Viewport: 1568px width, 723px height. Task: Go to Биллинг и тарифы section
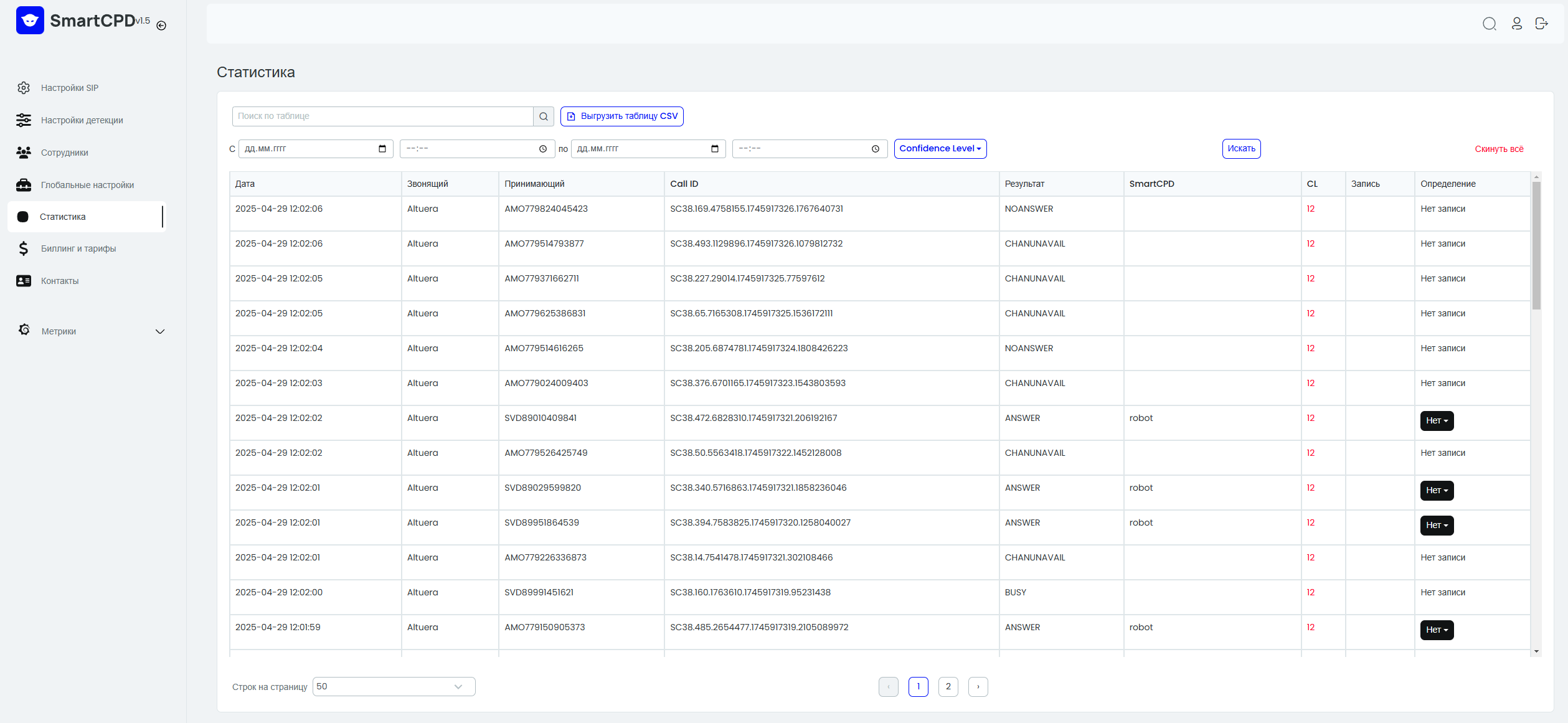(x=78, y=248)
